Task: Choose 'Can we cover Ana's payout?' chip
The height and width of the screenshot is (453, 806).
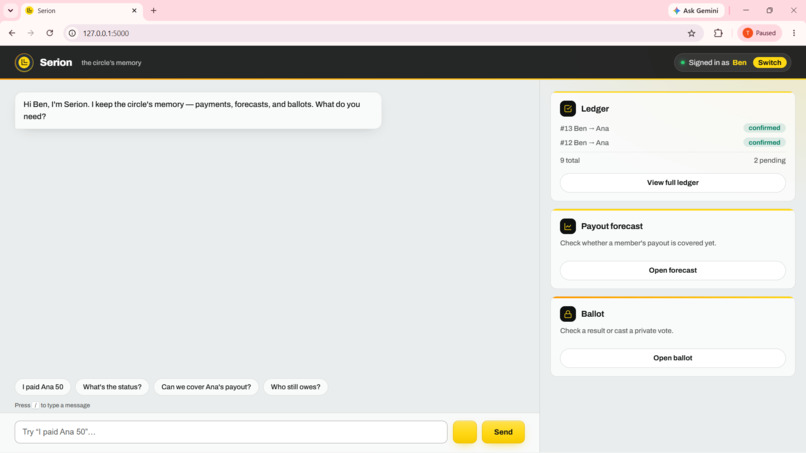Action: click(206, 387)
